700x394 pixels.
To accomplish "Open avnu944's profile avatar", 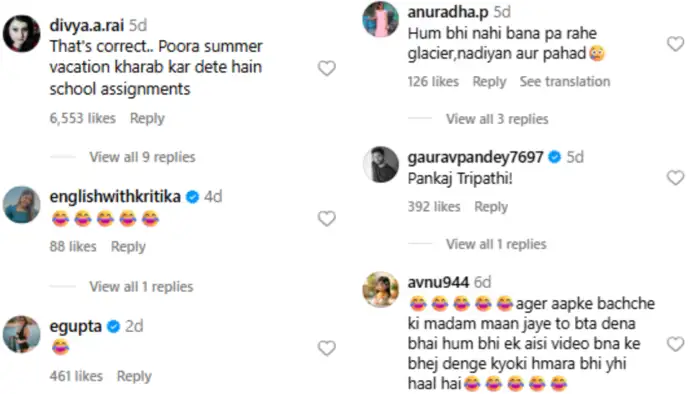I will click(x=380, y=290).
